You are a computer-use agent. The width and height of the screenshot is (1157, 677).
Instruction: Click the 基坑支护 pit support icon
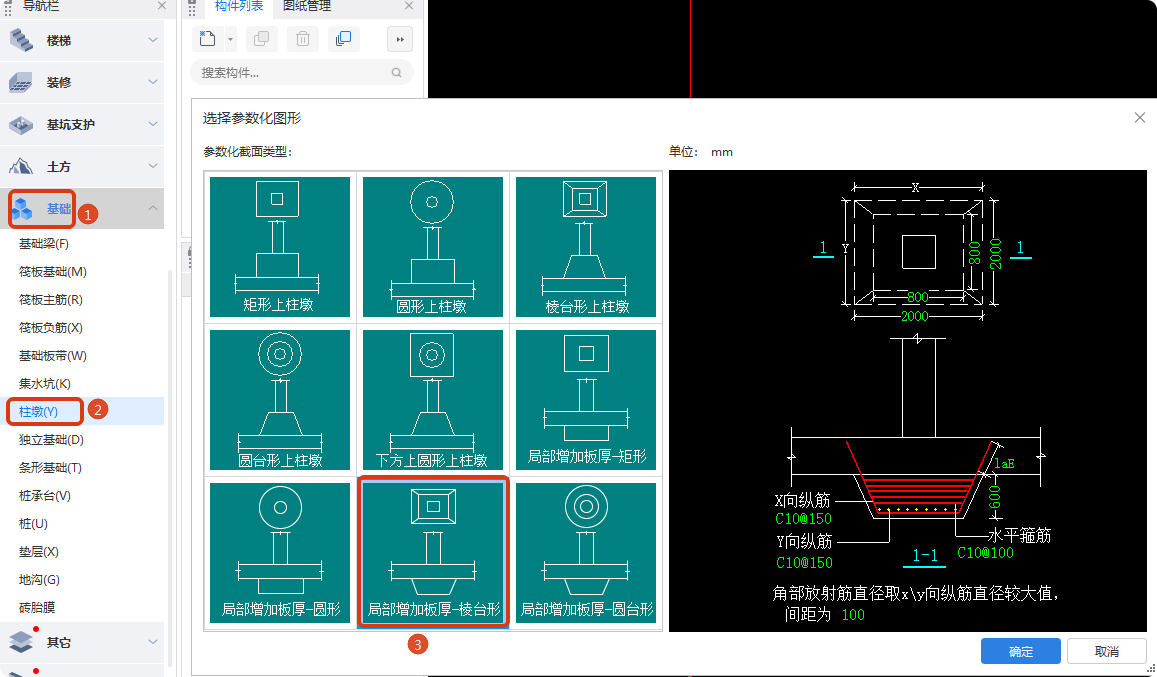click(21, 125)
